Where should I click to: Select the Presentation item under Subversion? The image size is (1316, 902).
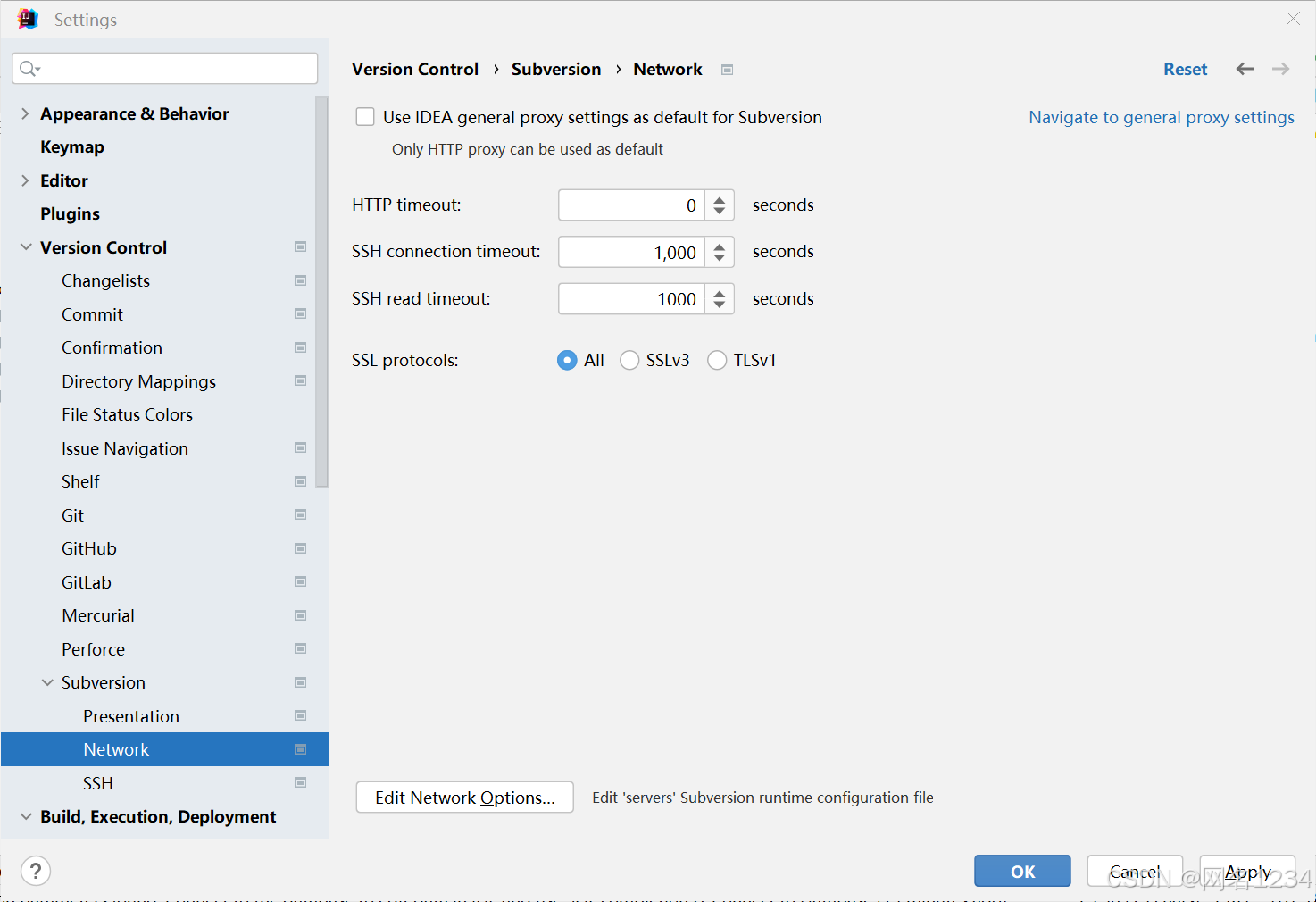131,716
